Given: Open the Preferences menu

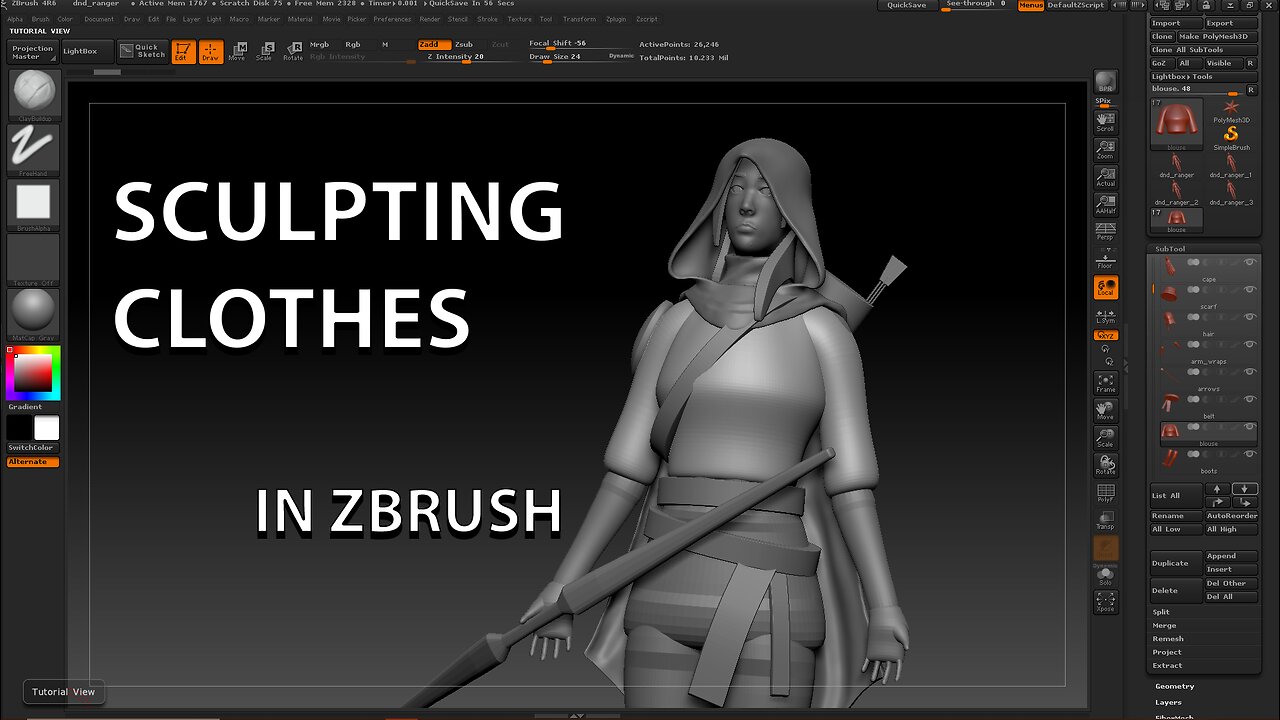Looking at the screenshot, I should point(392,19).
